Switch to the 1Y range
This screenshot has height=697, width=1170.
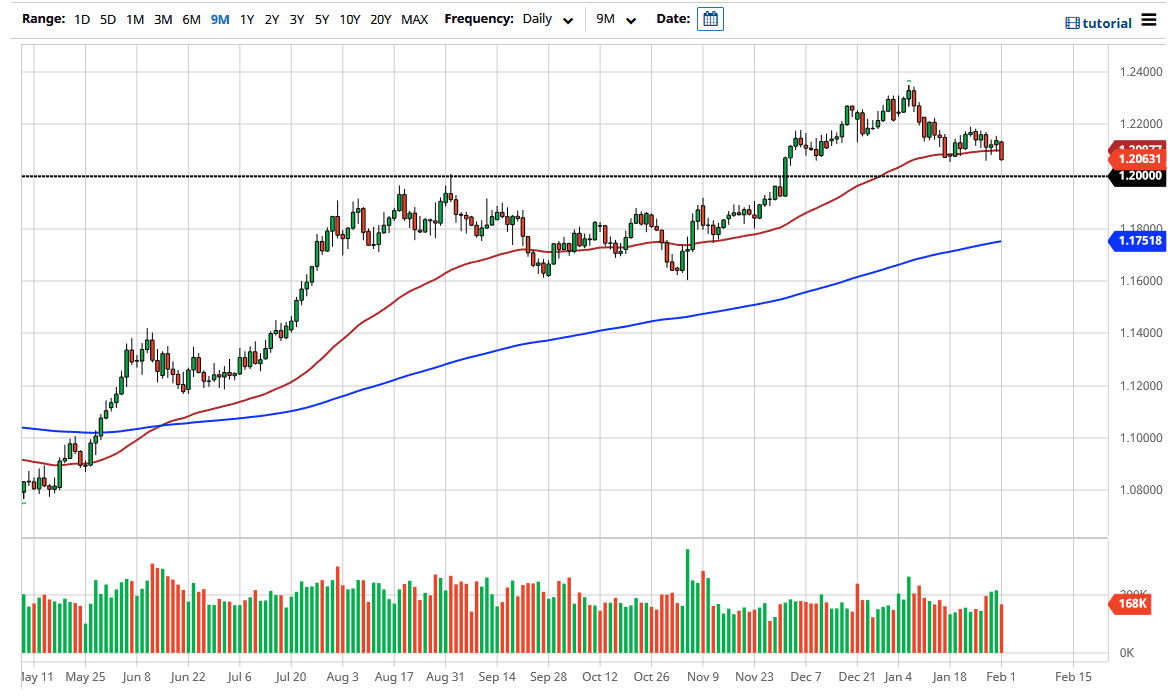[x=246, y=19]
